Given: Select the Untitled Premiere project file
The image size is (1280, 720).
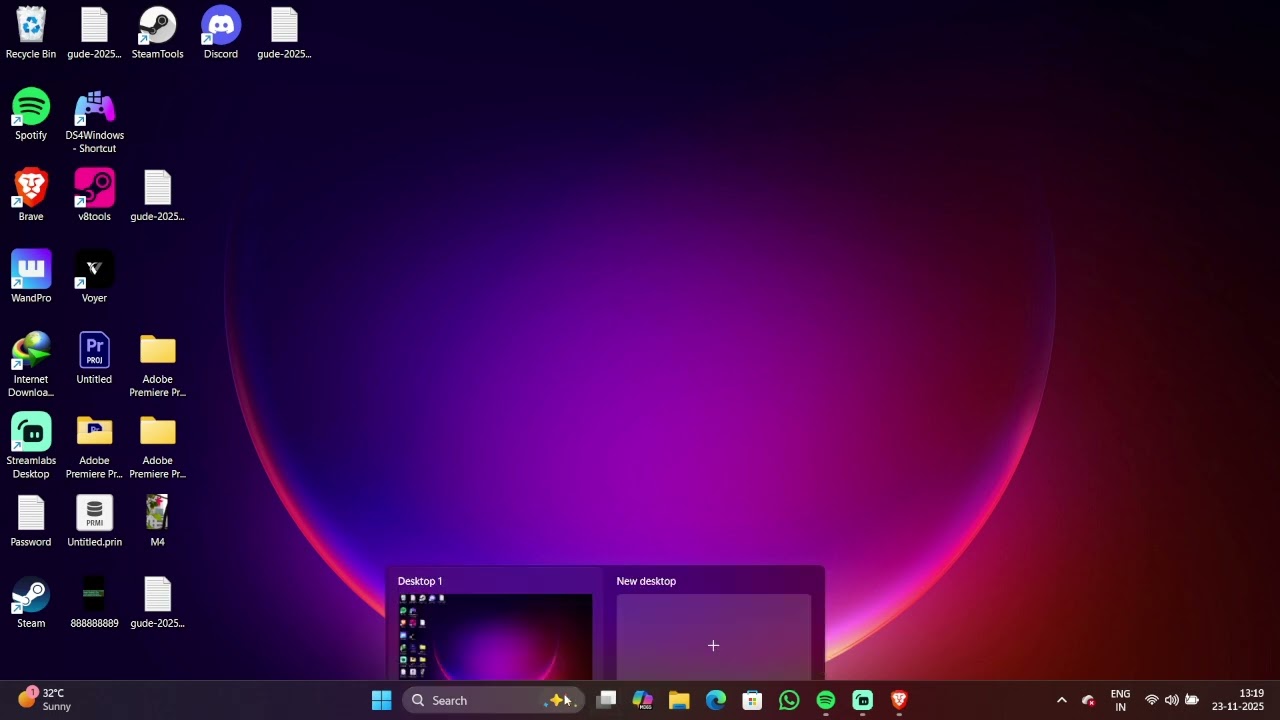Looking at the screenshot, I should pos(94,358).
